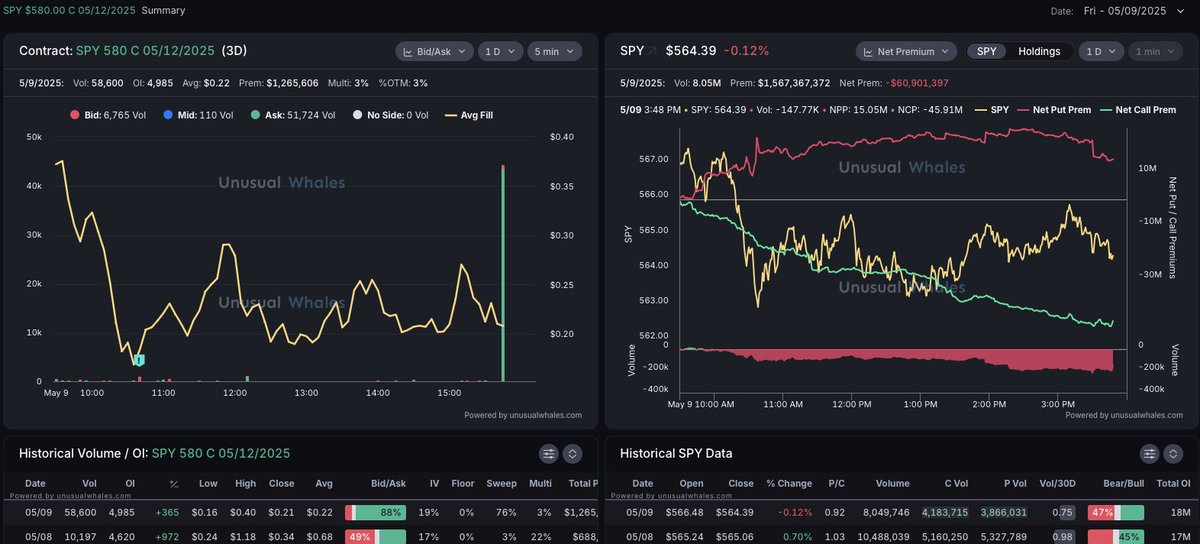The image size is (1200, 544).
Task: Open the Bid/Ask chart type dropdown
Action: tap(433, 51)
